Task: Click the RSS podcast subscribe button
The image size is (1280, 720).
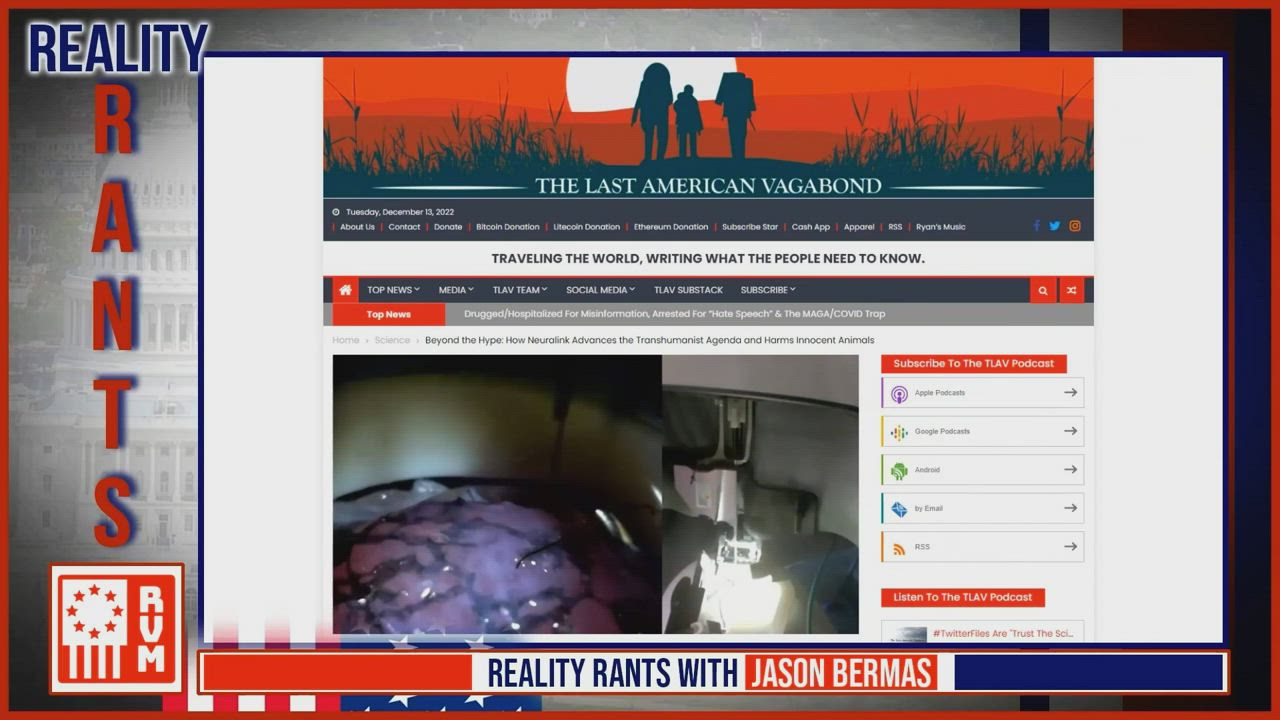Action: pyautogui.click(x=982, y=547)
